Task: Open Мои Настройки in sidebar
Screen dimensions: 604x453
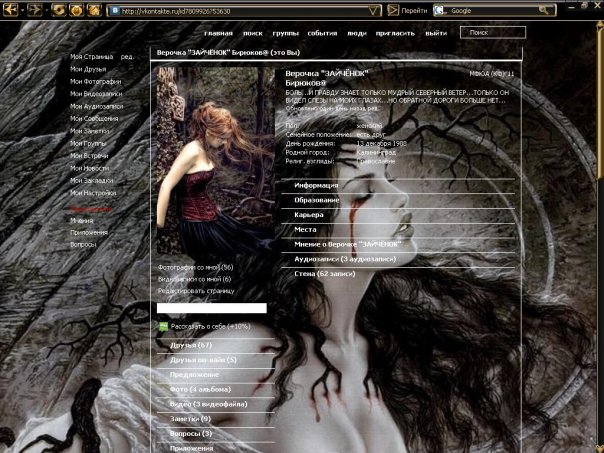Action: click(93, 193)
